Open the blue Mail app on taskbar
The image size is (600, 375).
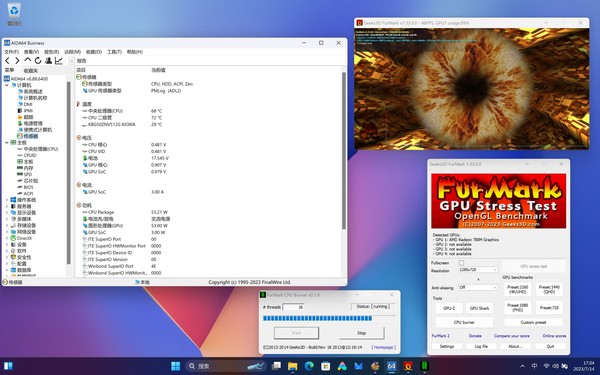pos(359,366)
